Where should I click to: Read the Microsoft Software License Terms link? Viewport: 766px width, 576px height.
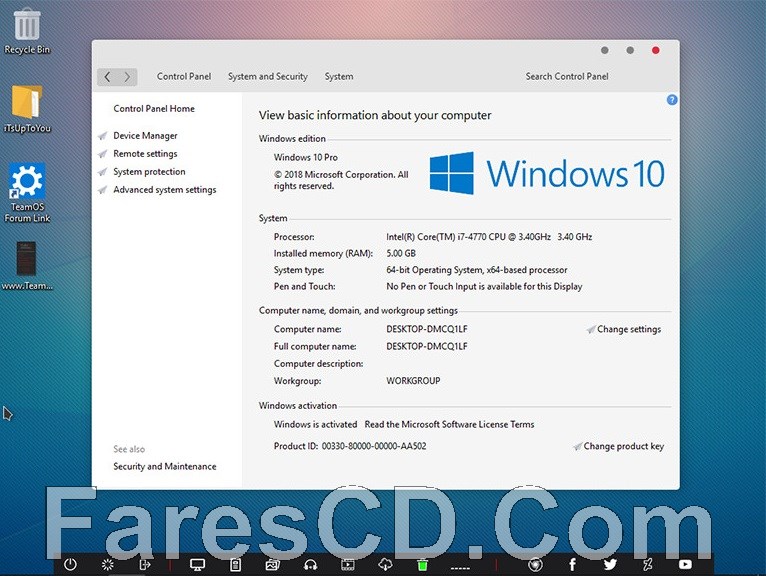click(x=449, y=424)
